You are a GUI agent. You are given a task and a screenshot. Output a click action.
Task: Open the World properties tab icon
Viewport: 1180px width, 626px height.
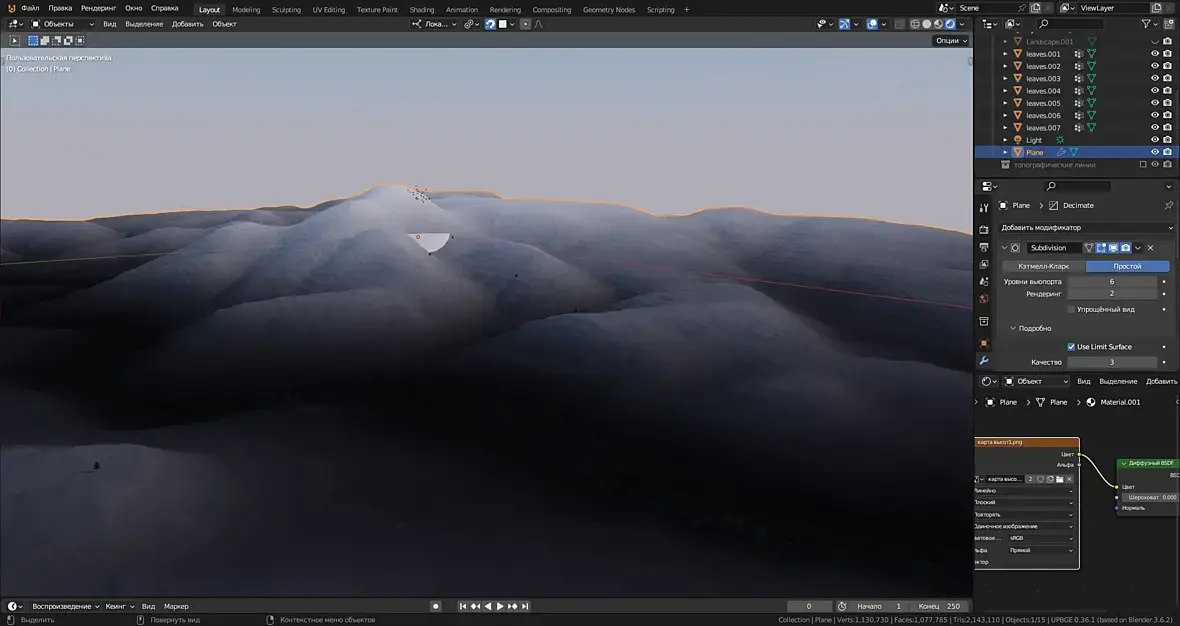(984, 299)
